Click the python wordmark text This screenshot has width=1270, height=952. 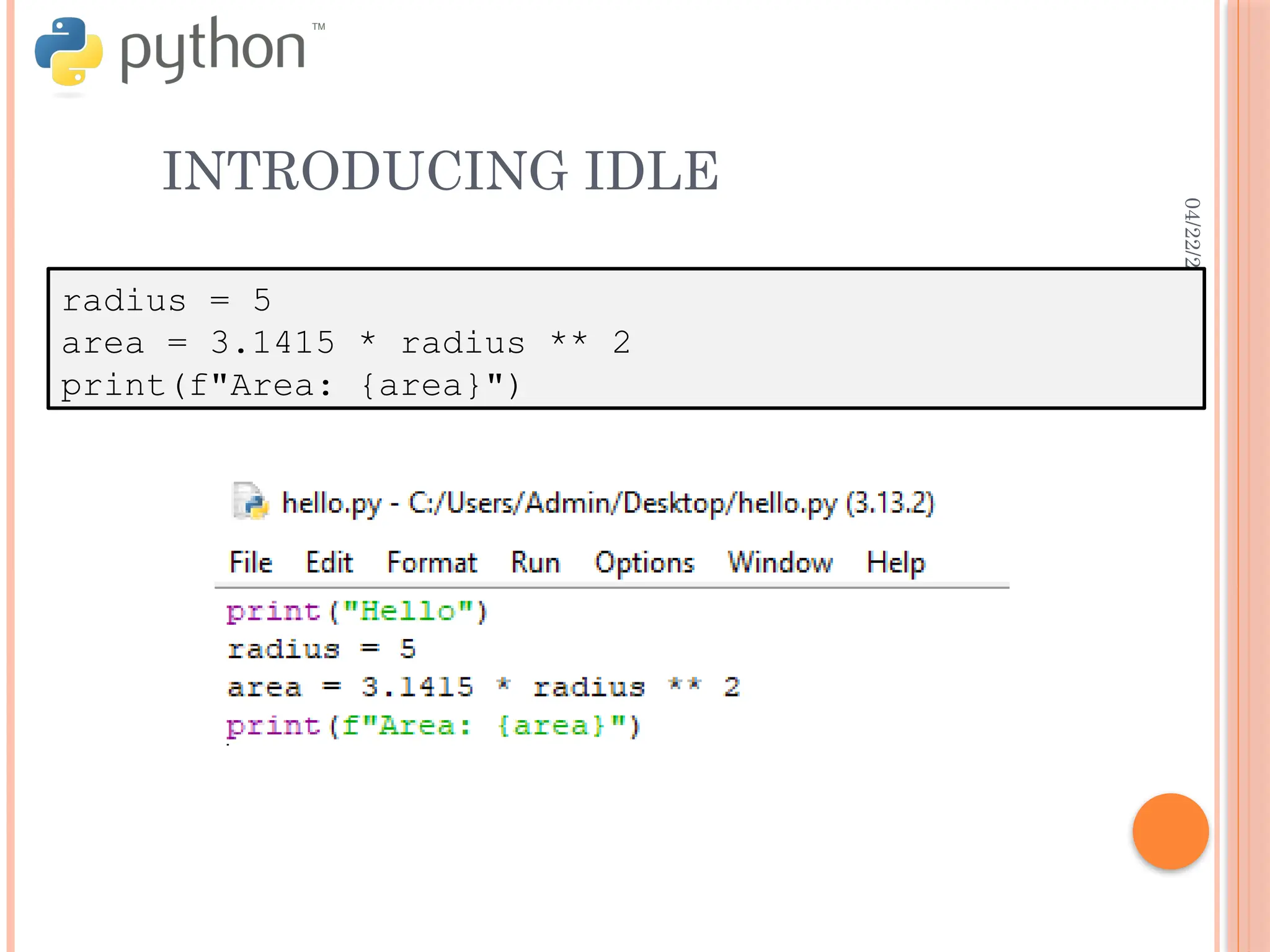click(213, 50)
